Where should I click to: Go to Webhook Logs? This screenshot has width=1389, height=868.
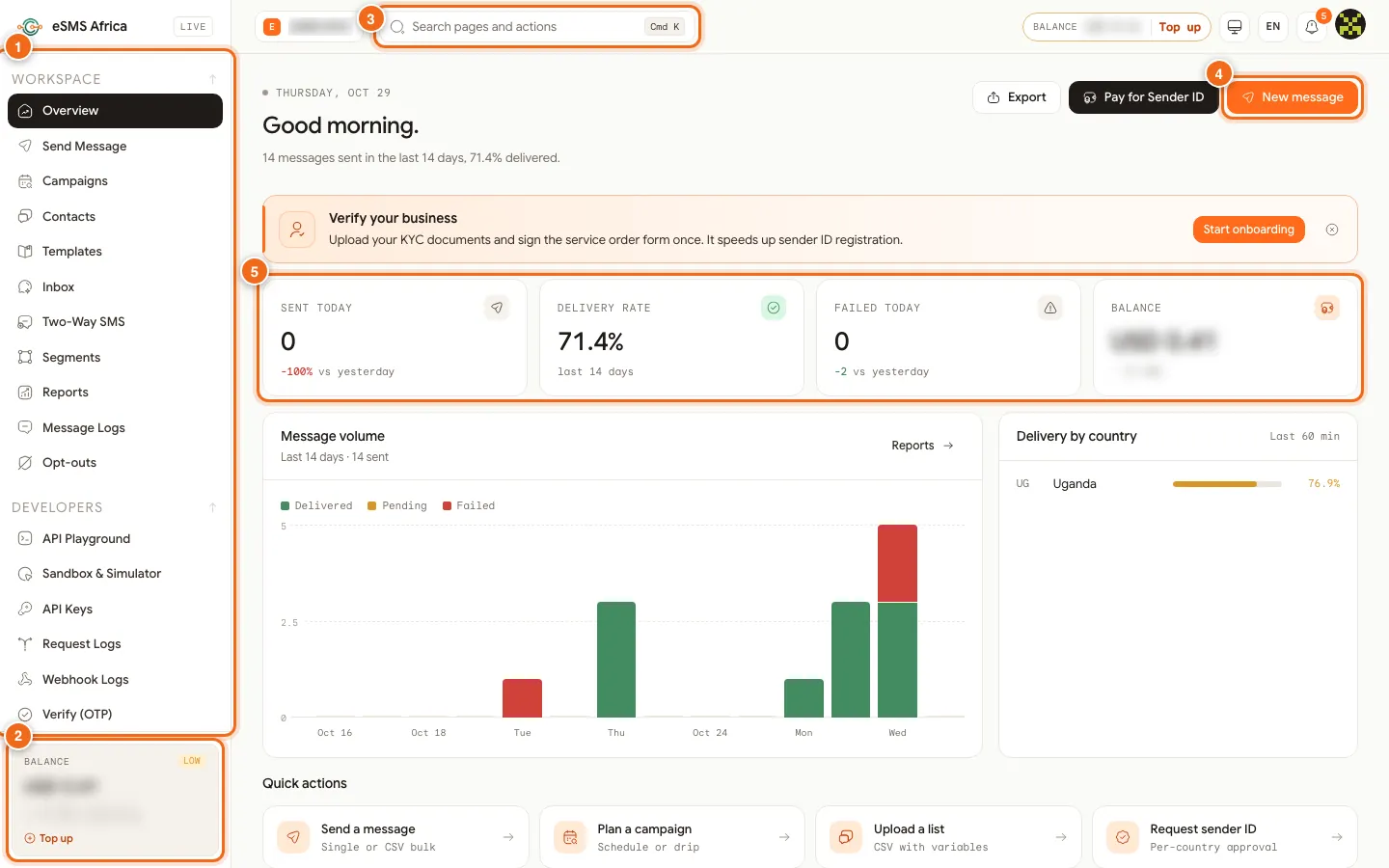115,679
